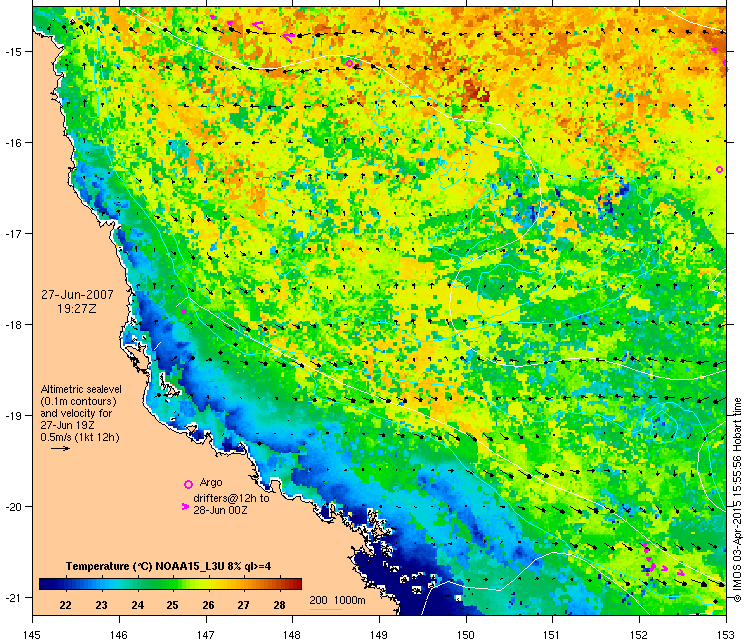Click the -19 latitude axis label

tap(13, 415)
